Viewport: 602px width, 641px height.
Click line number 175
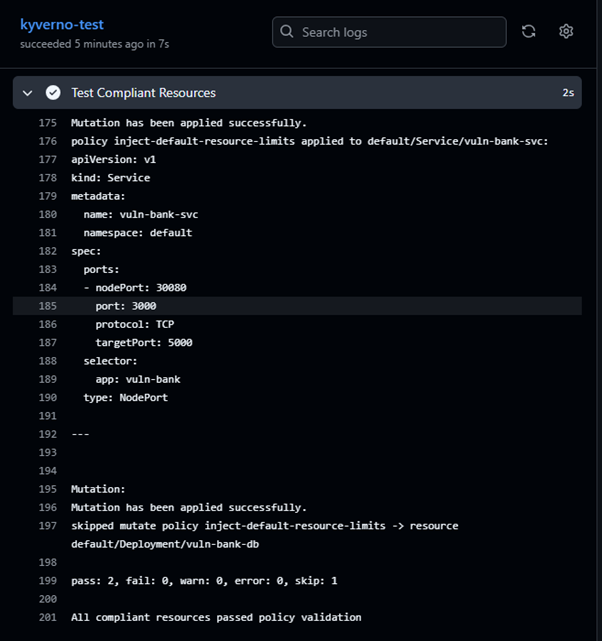point(48,123)
